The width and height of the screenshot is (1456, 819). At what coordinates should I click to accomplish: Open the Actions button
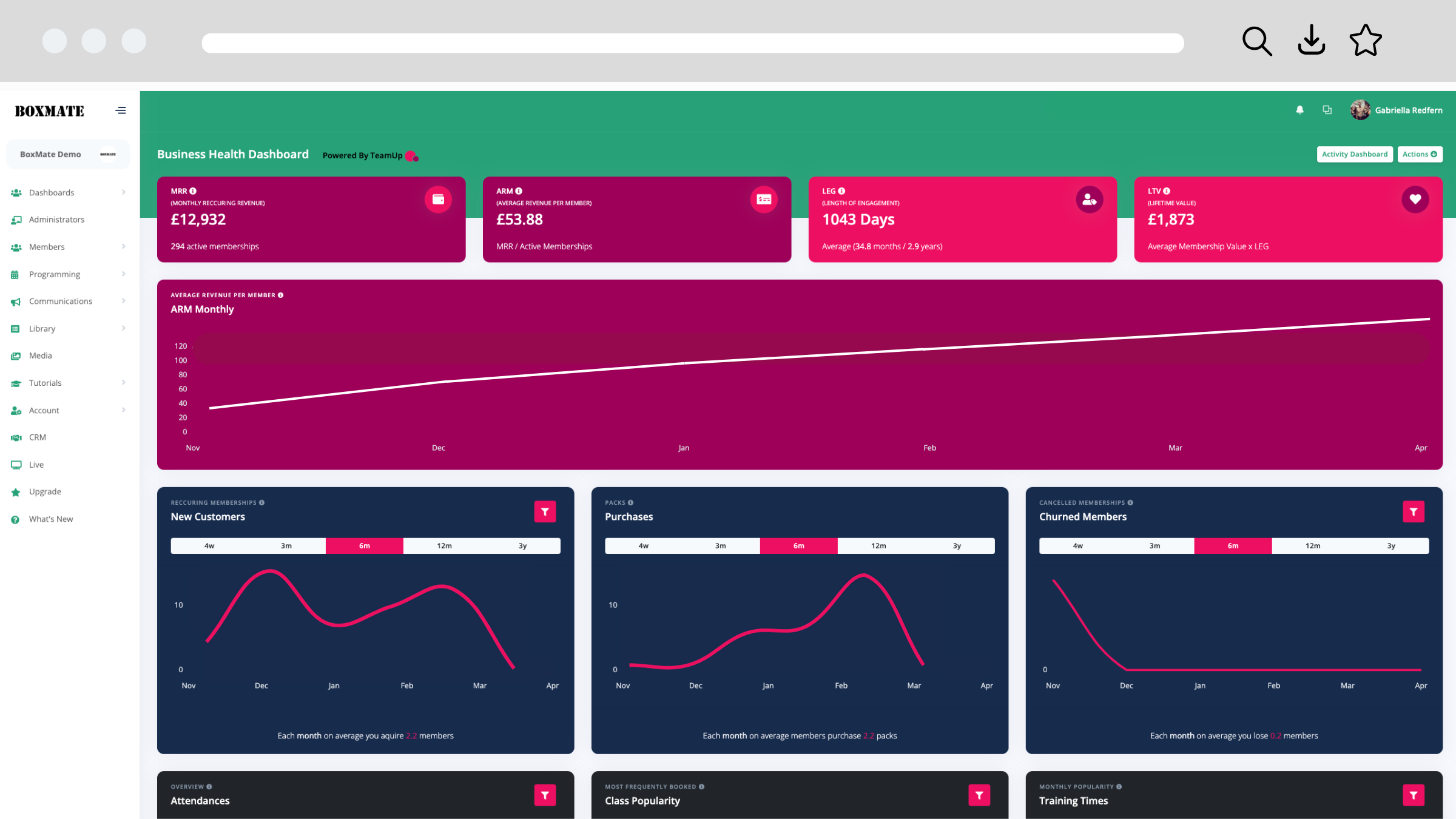[1420, 154]
